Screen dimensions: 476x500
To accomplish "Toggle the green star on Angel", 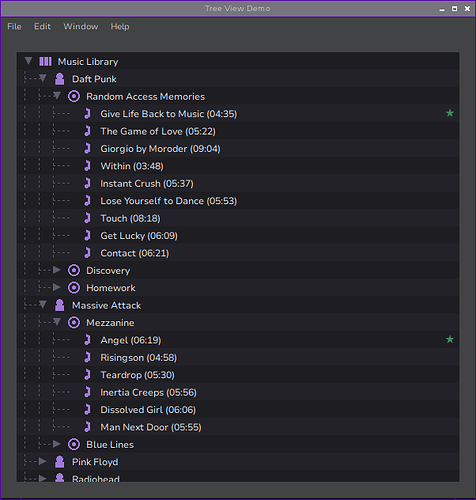I will (450, 340).
